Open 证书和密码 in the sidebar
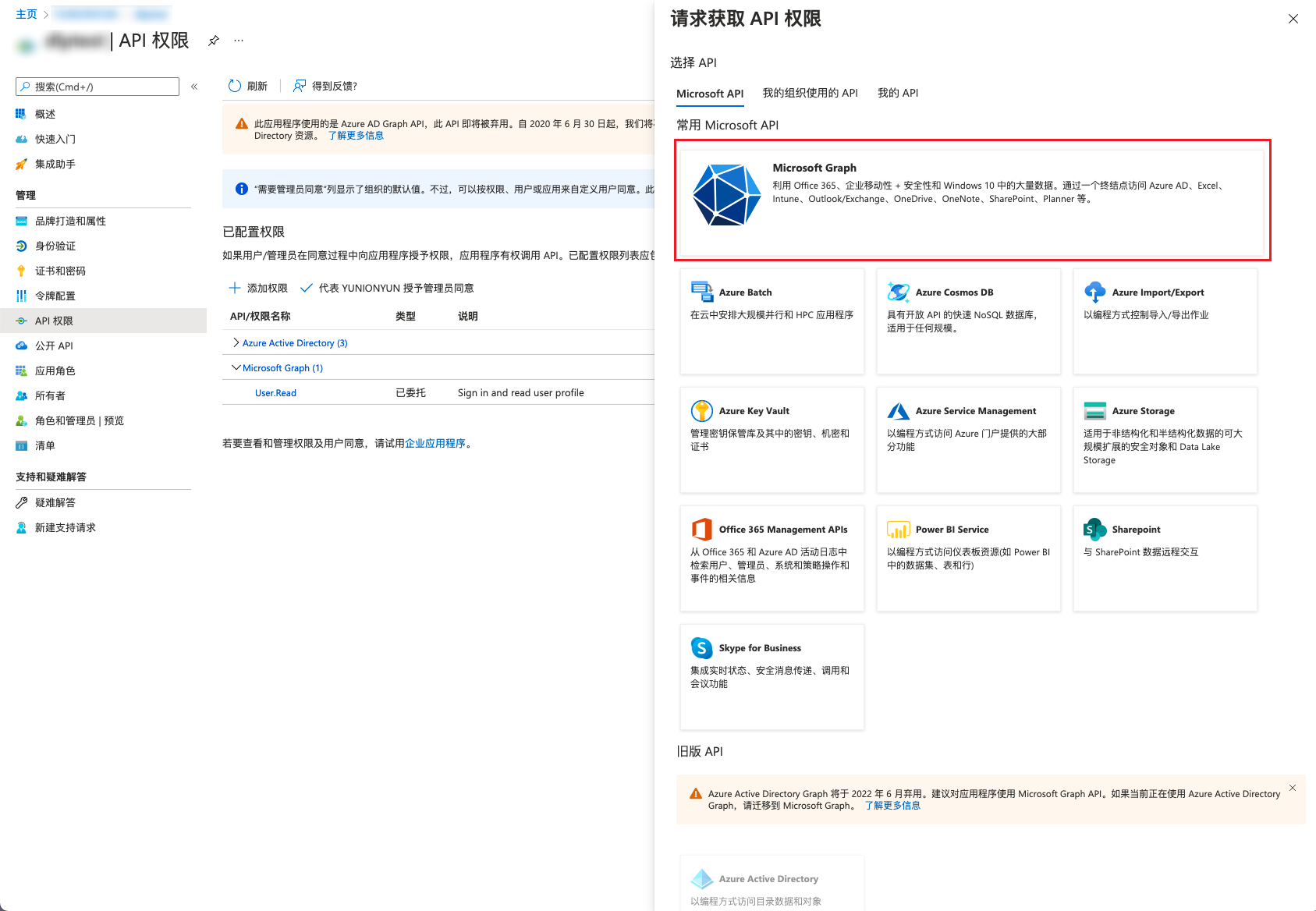The width and height of the screenshot is (1316, 911). [x=60, y=271]
